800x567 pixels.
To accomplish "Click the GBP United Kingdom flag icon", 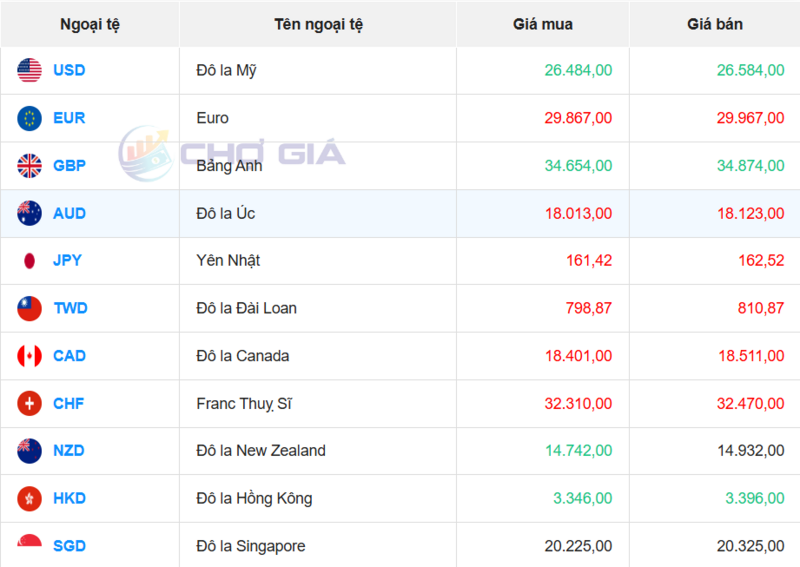I will 30,166.
